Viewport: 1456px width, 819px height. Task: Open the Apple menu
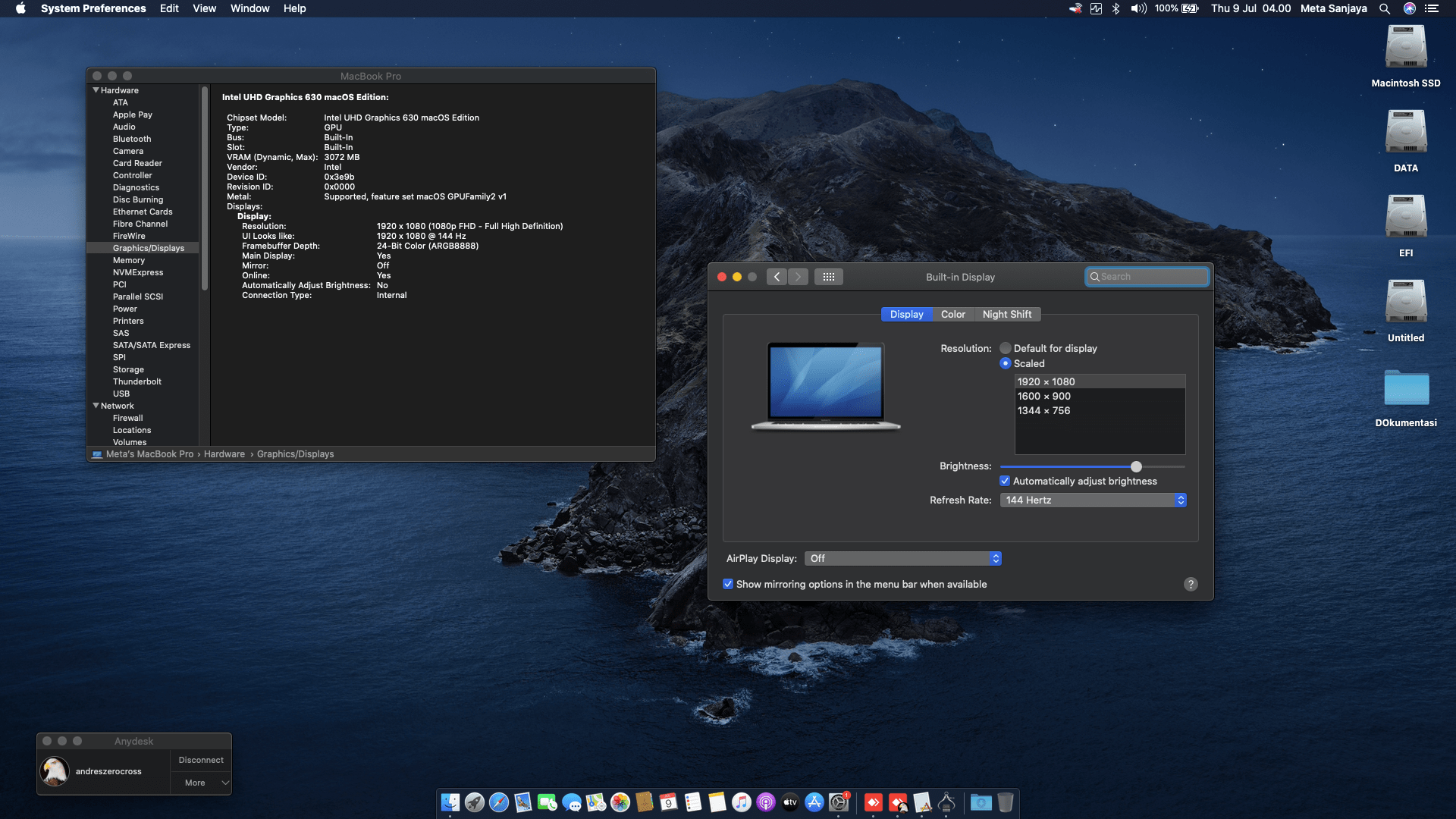click(20, 8)
